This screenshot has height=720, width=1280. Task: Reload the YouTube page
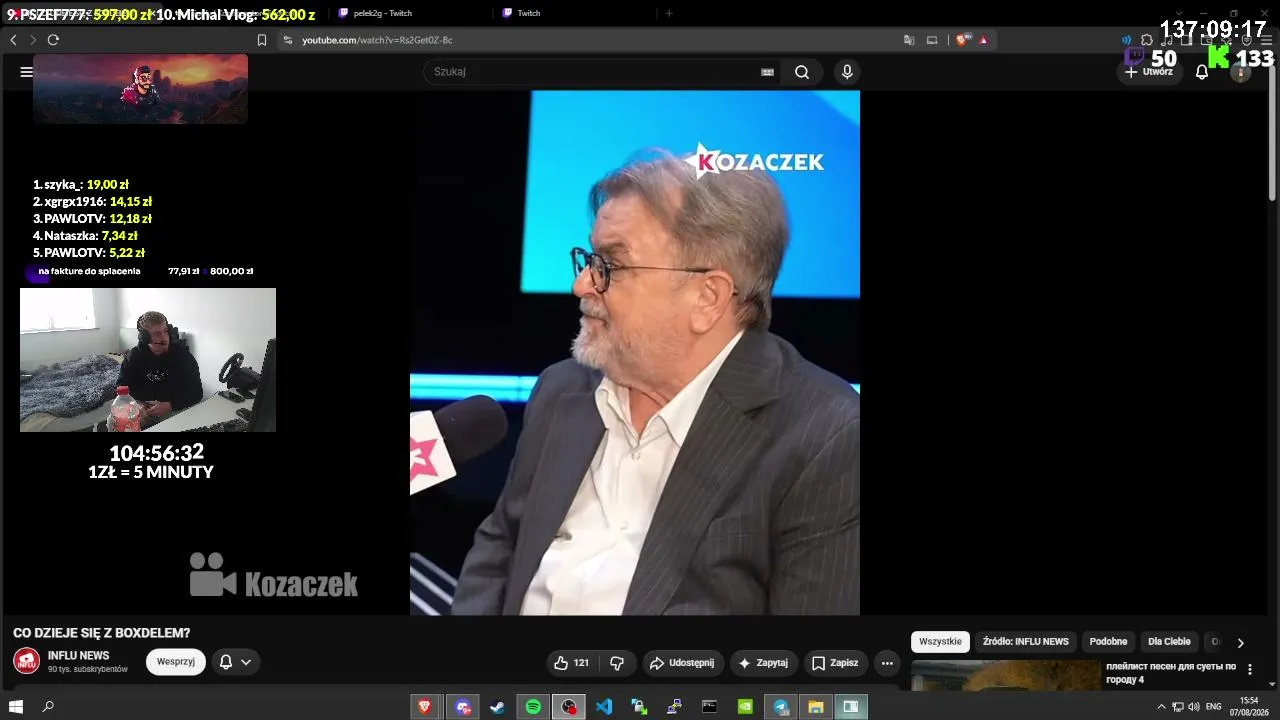53,40
